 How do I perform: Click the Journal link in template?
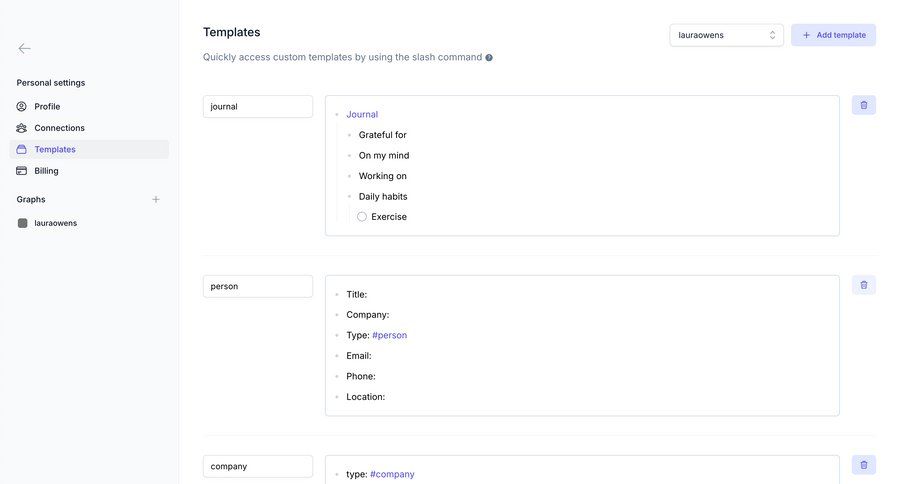[x=362, y=114]
